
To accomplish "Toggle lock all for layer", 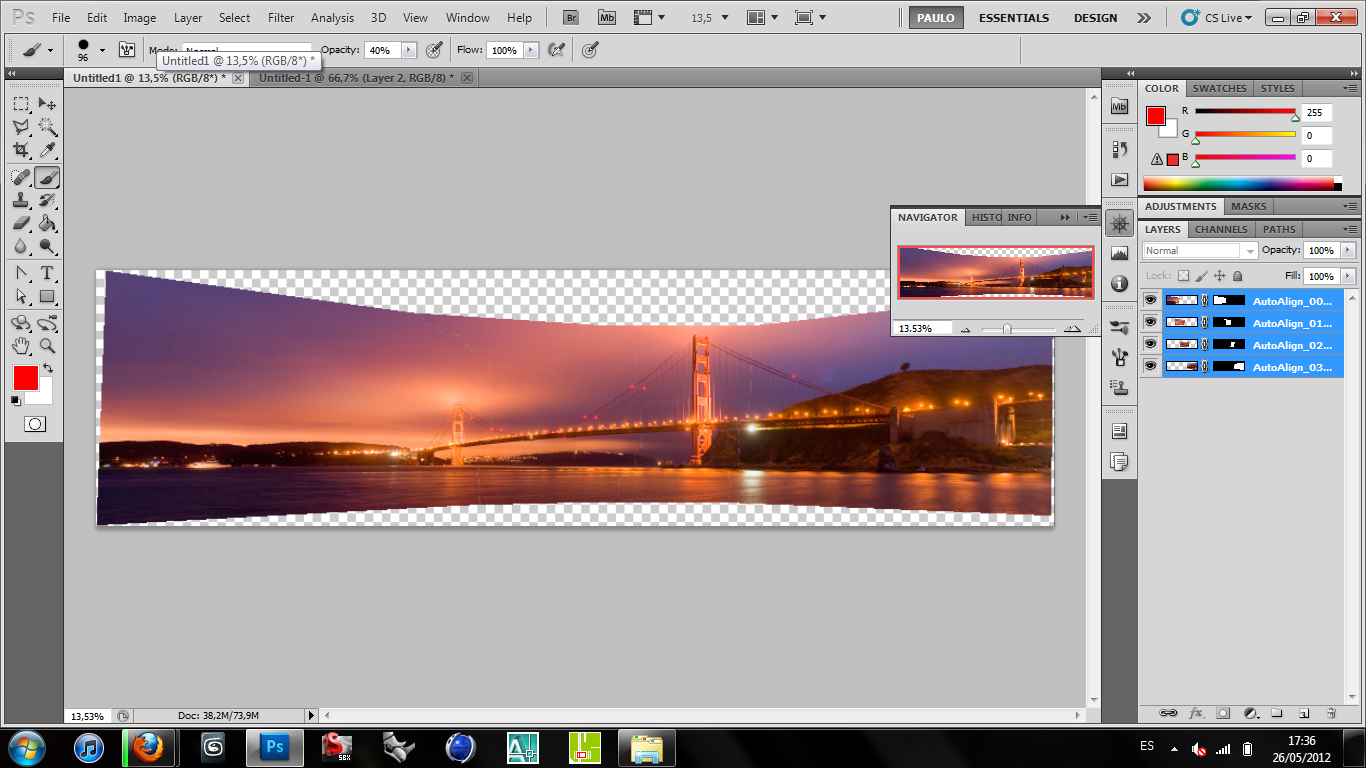I will pyautogui.click(x=1238, y=276).
